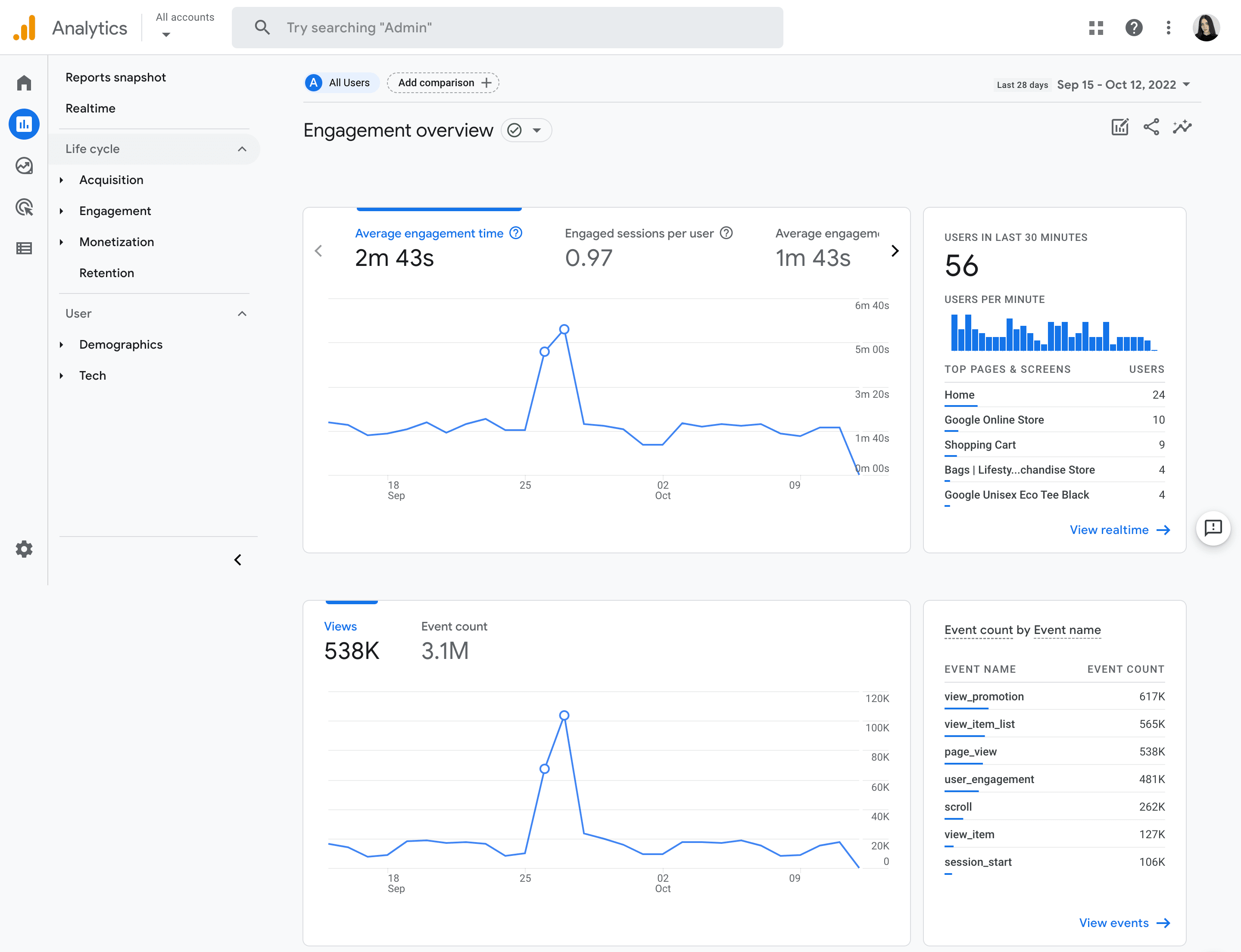
Task: Click the help question mark icon in header
Action: tap(1135, 27)
